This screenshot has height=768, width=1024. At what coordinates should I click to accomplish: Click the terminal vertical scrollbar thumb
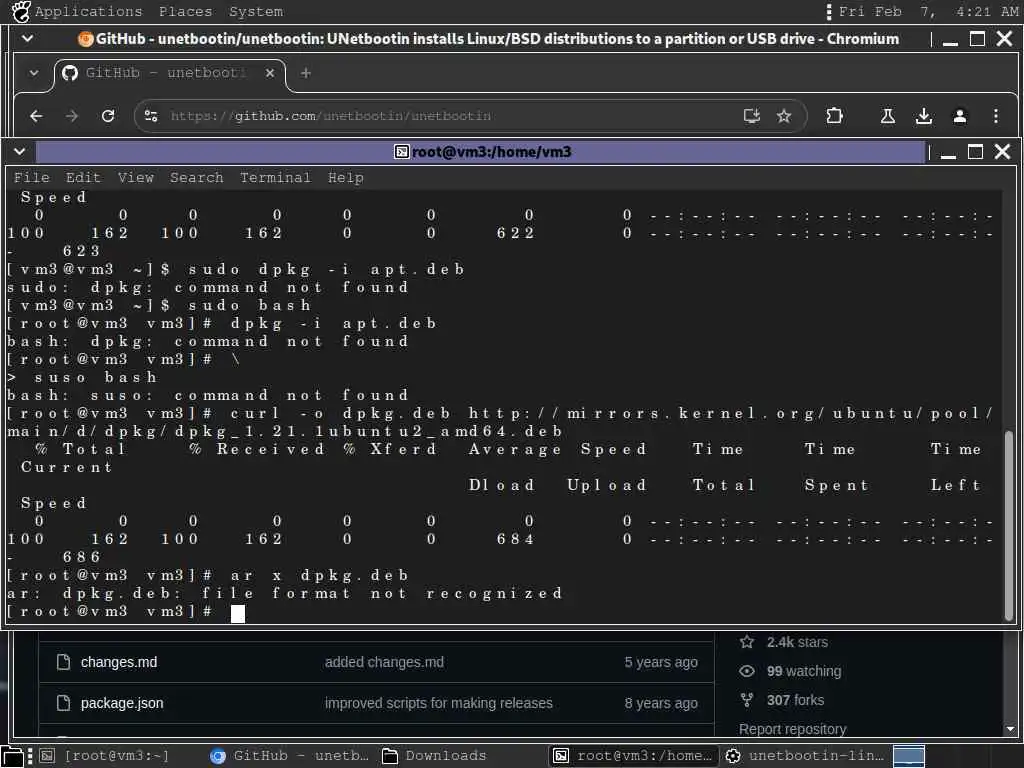(x=1009, y=525)
